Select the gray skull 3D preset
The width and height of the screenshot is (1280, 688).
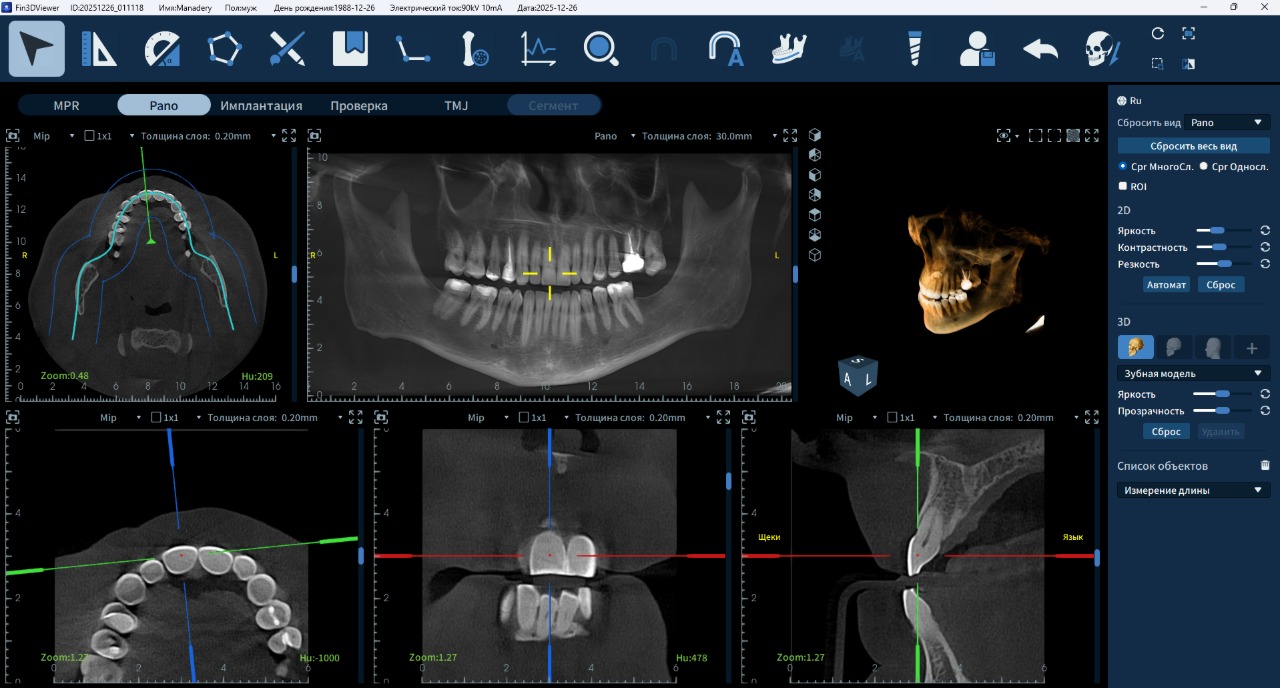[x=1174, y=348]
